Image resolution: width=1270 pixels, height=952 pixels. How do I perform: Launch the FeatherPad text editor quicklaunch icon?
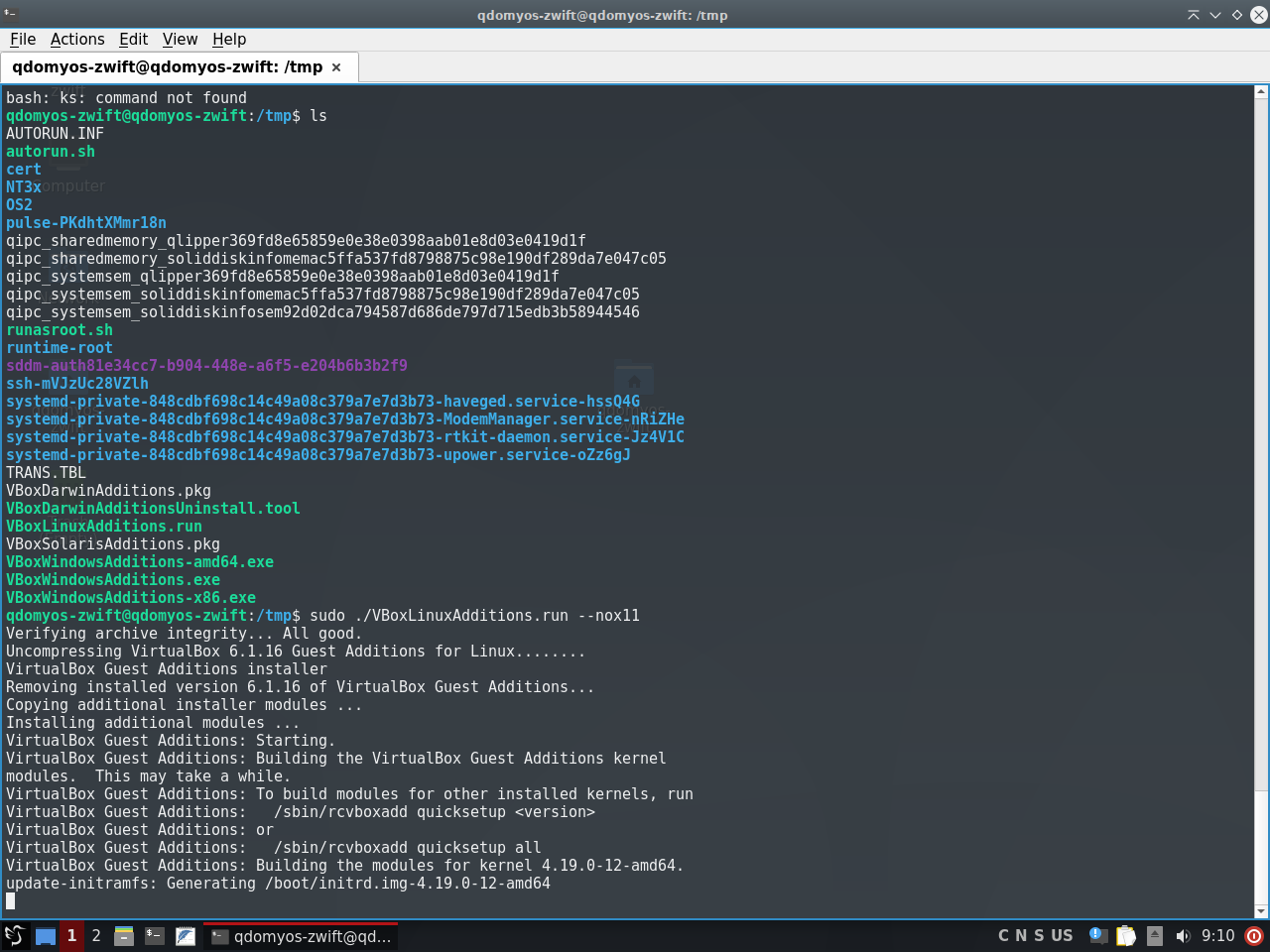point(186,935)
